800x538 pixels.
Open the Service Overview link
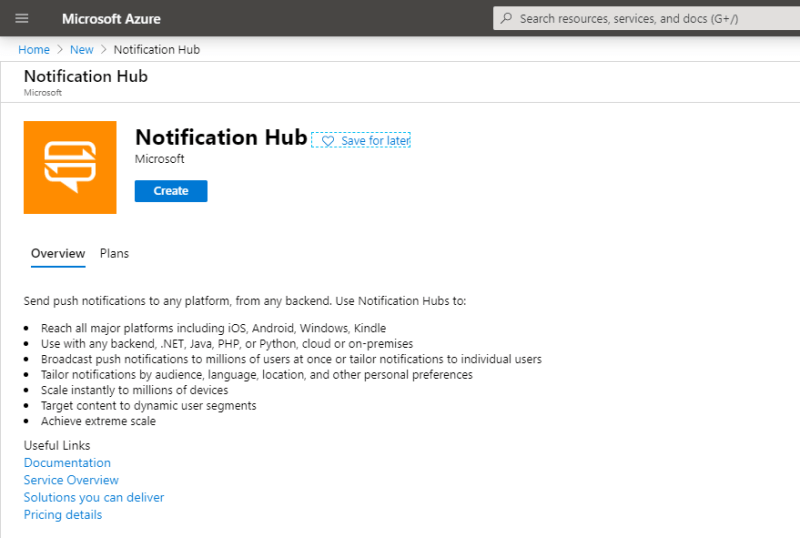point(71,480)
